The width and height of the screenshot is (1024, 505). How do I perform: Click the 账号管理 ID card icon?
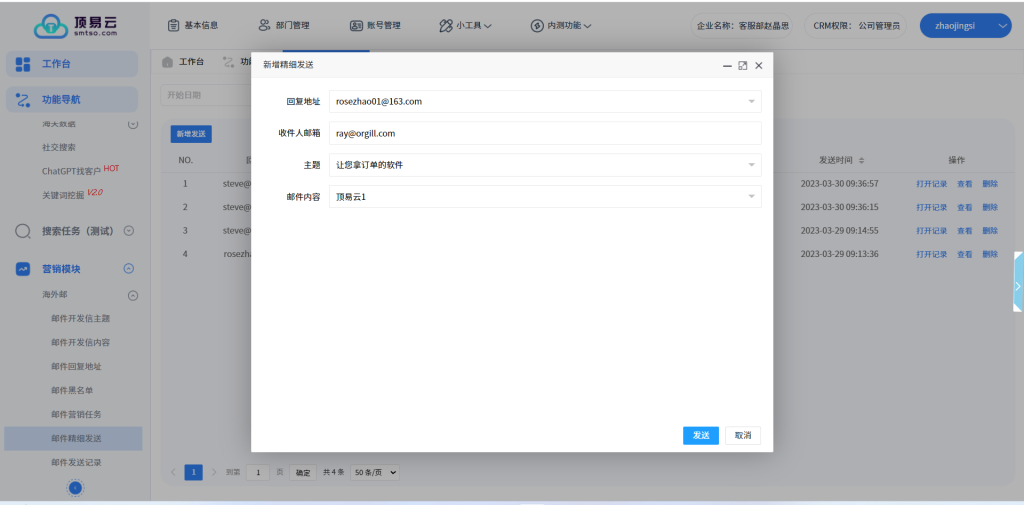[356, 25]
